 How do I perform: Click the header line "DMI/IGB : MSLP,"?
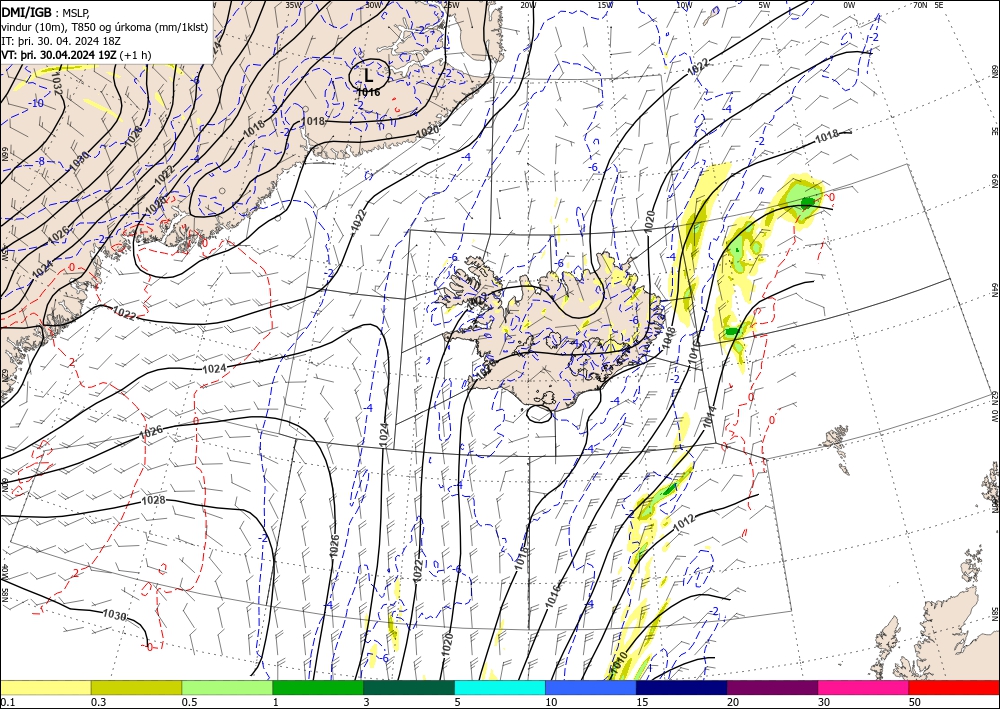coord(45,11)
